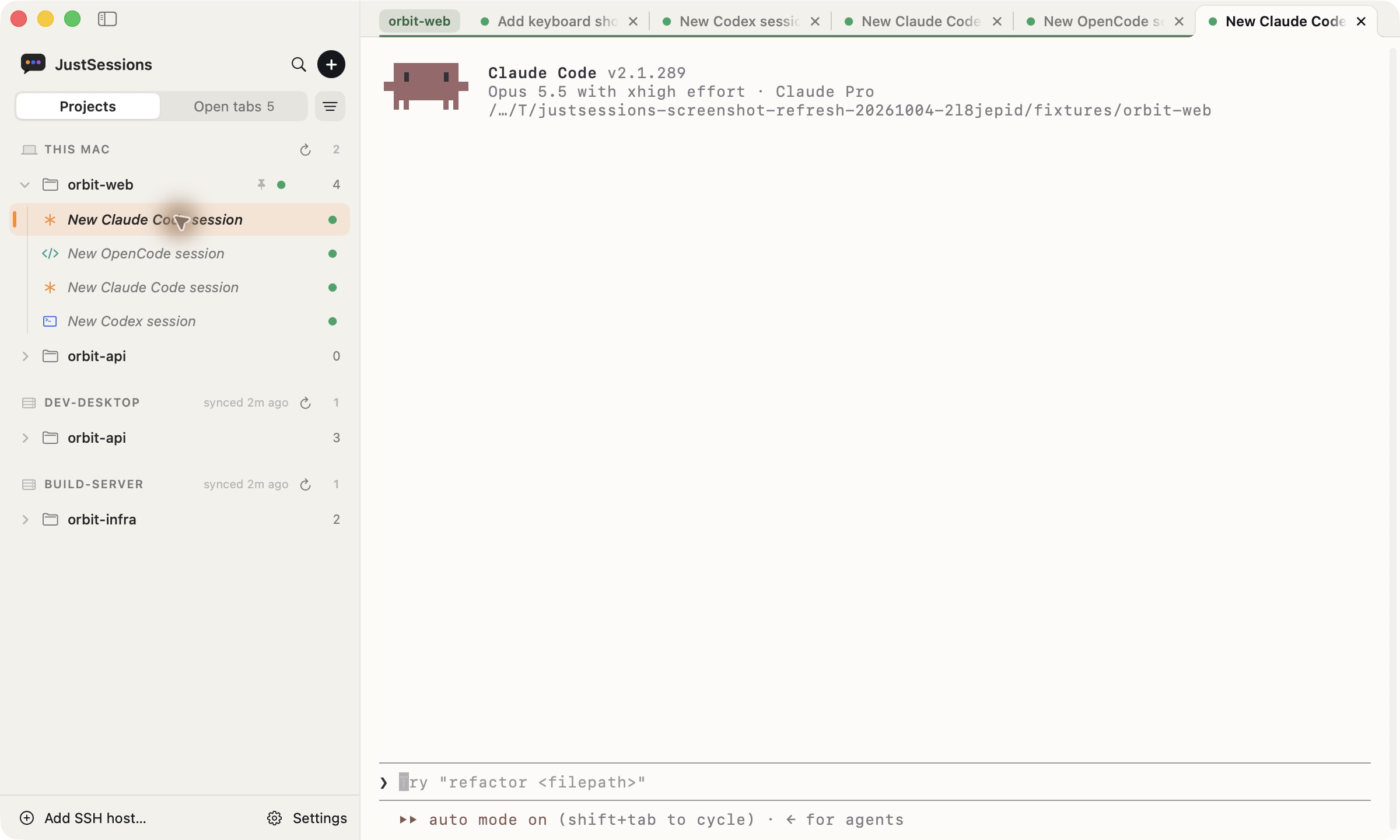Refresh the DEV-DESKTOP host sync

[x=305, y=403]
